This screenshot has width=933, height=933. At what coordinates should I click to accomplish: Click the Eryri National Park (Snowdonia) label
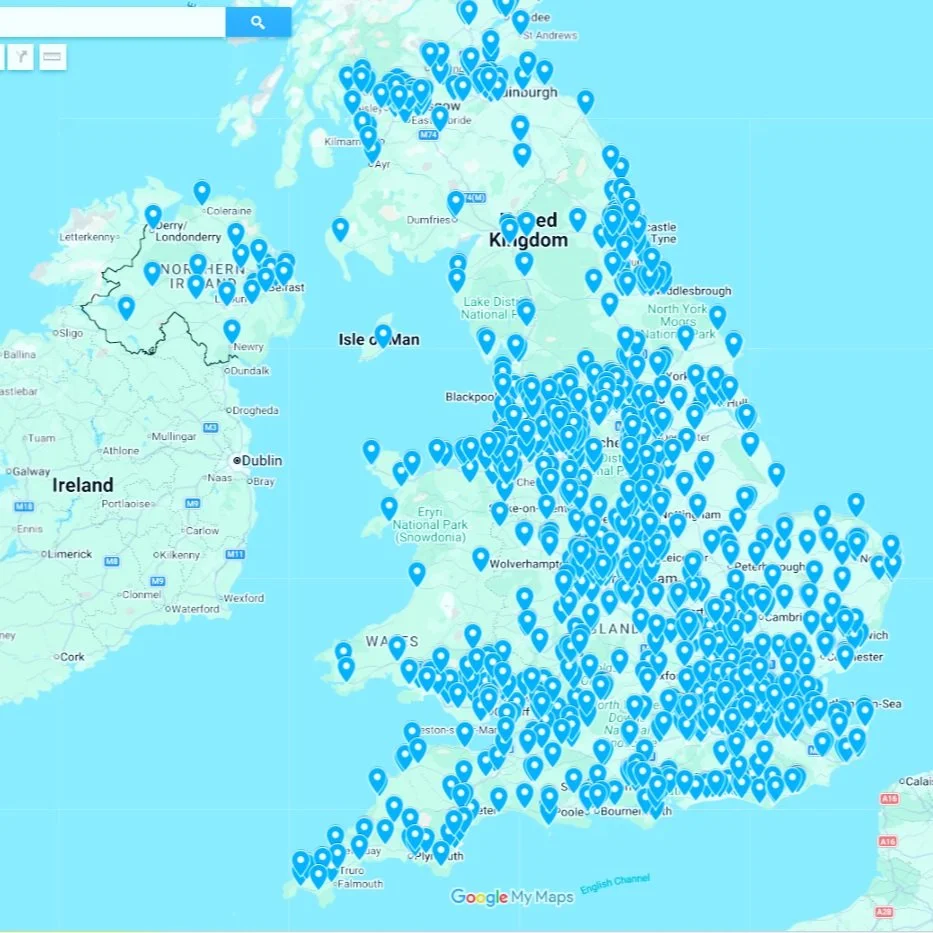click(x=430, y=524)
